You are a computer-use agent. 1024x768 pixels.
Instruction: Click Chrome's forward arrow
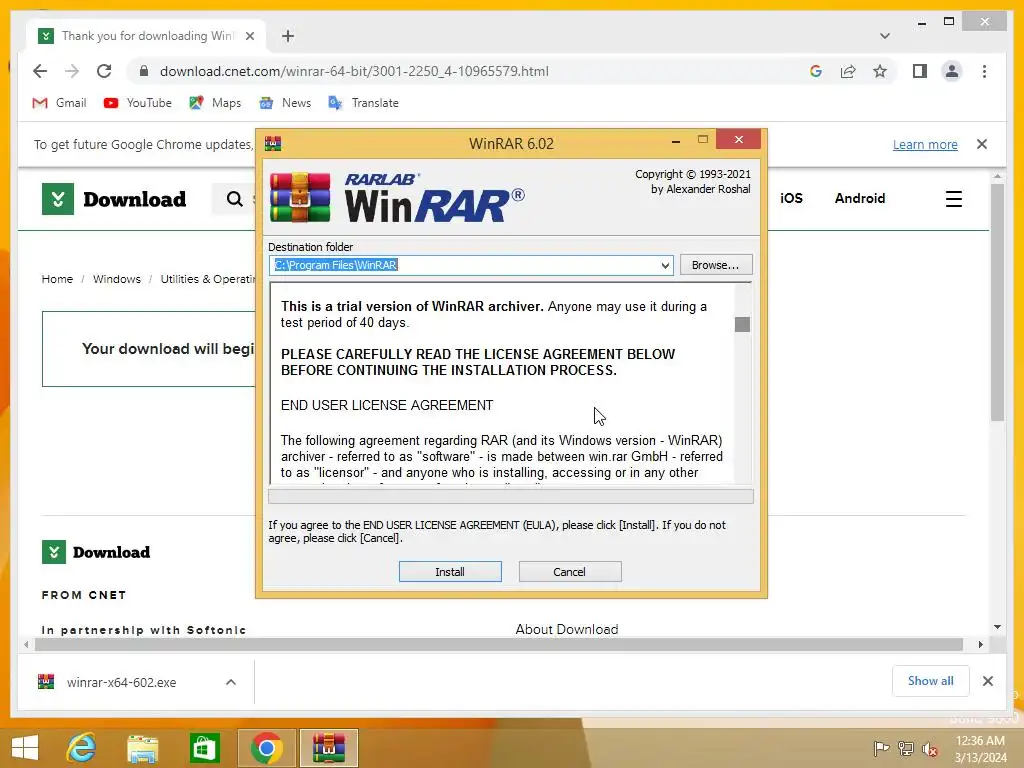[x=72, y=71]
